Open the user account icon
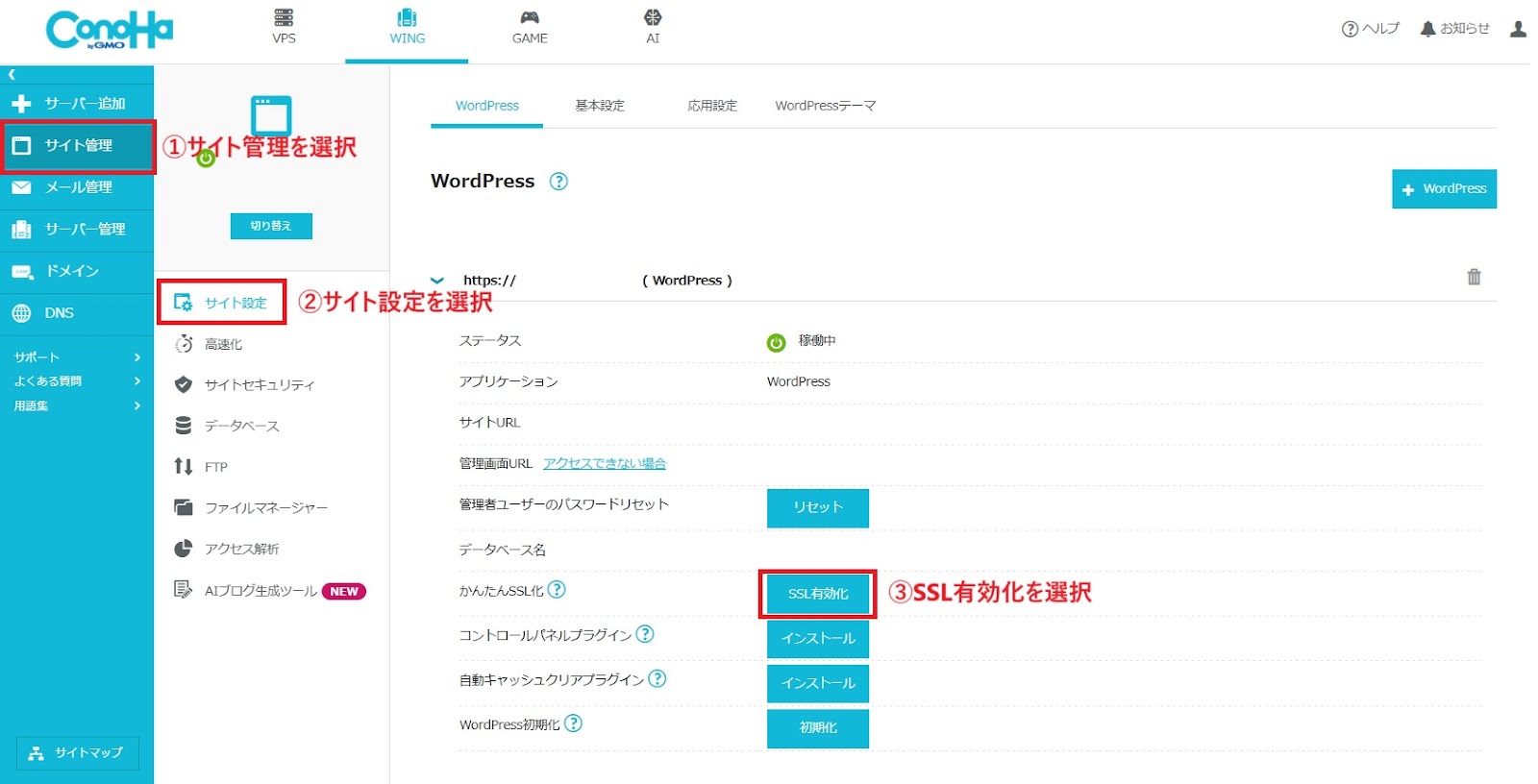The height and width of the screenshot is (784, 1538). (1518, 29)
